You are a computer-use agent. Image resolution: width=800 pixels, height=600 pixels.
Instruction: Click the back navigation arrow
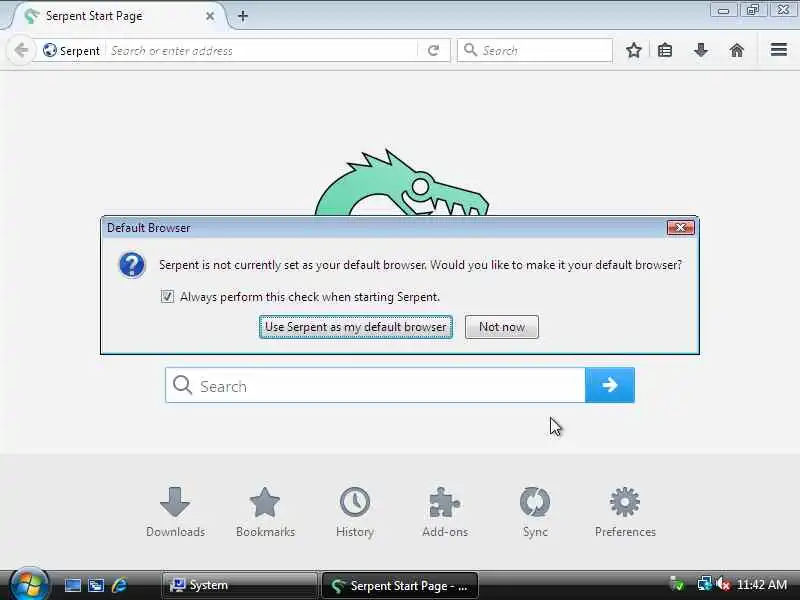[21, 50]
